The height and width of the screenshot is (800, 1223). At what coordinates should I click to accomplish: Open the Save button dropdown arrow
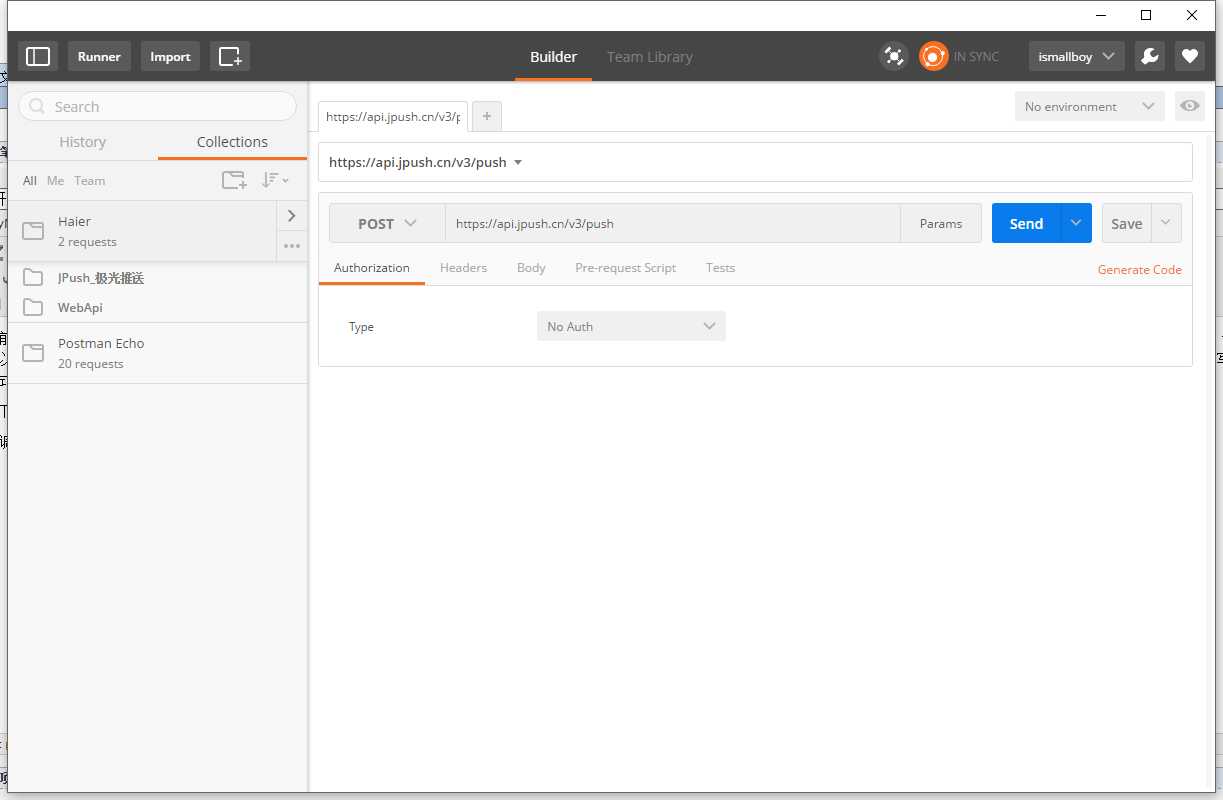click(1166, 223)
